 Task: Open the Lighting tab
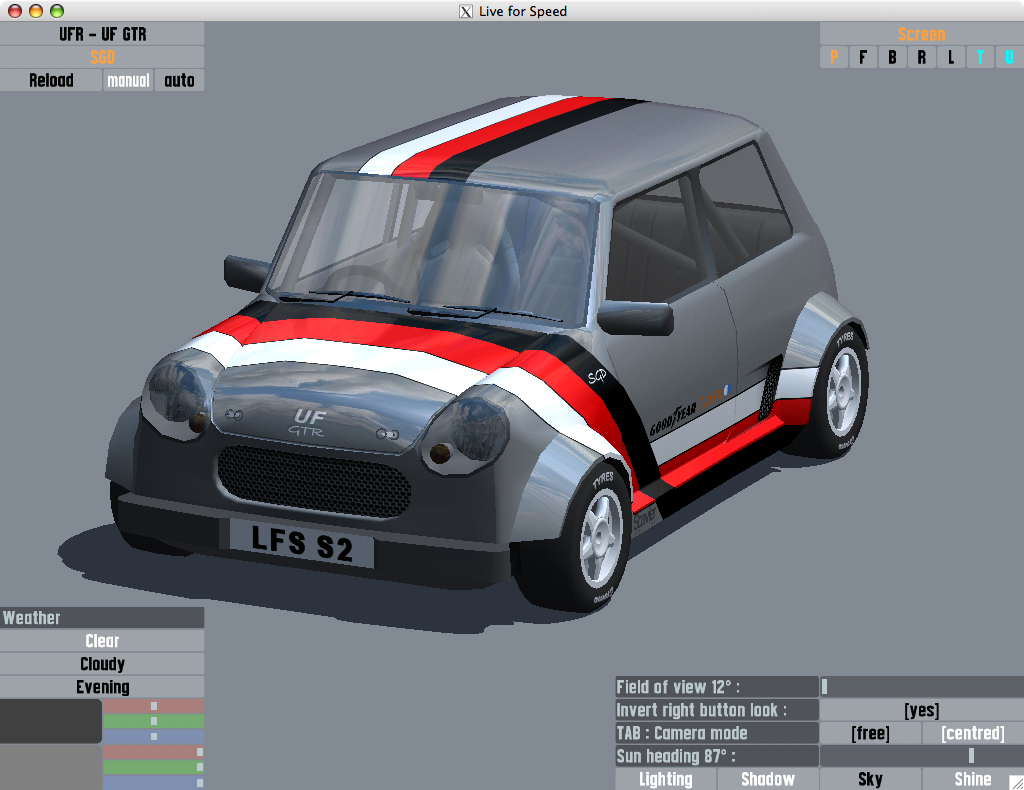665,779
